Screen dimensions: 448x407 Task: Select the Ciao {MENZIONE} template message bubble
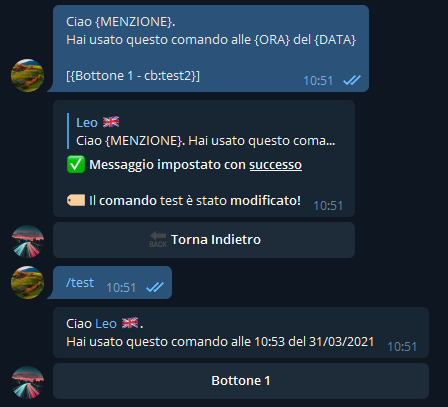(211, 48)
